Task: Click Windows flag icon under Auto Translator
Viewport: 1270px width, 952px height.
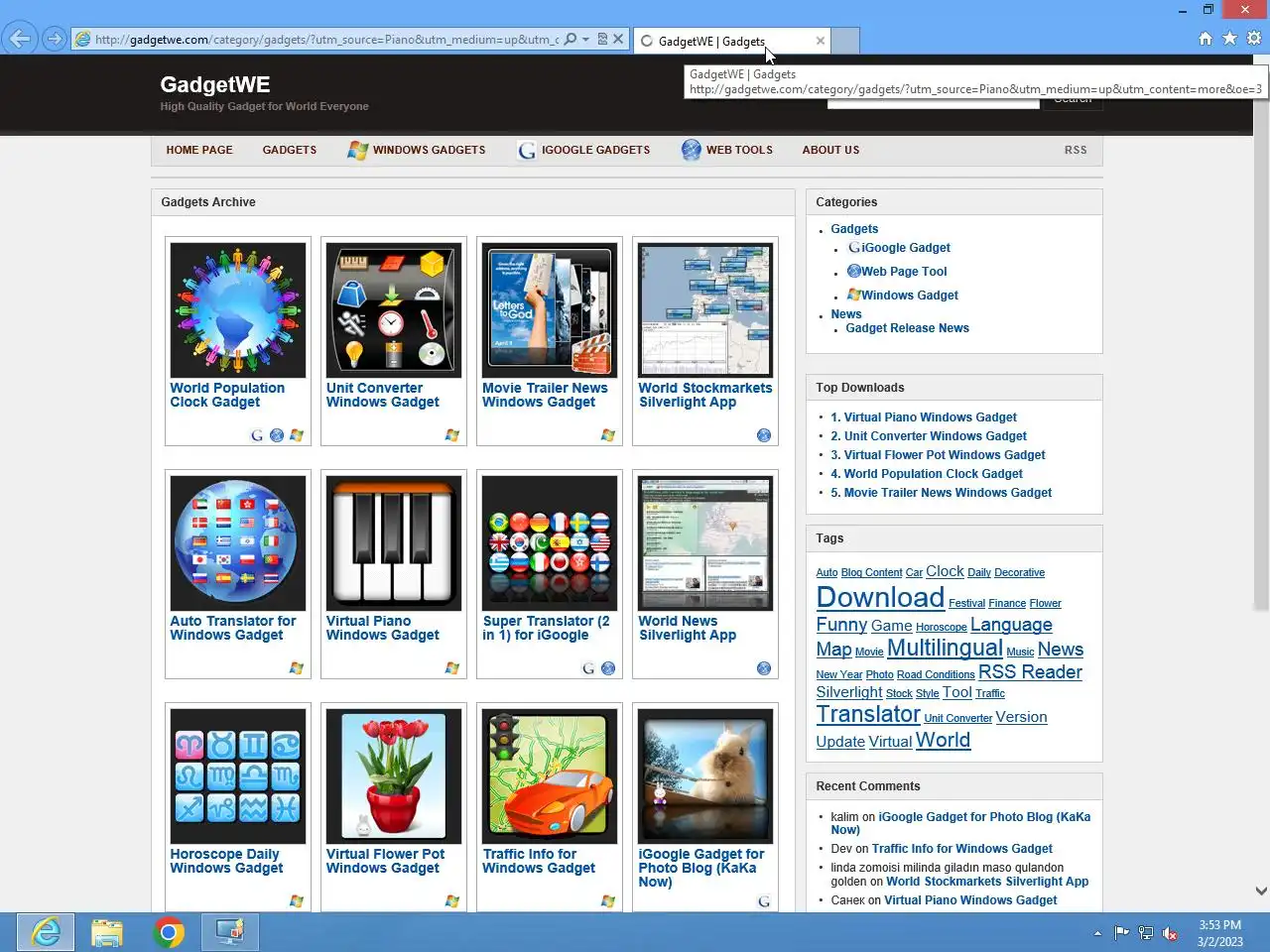Action: 297,668
